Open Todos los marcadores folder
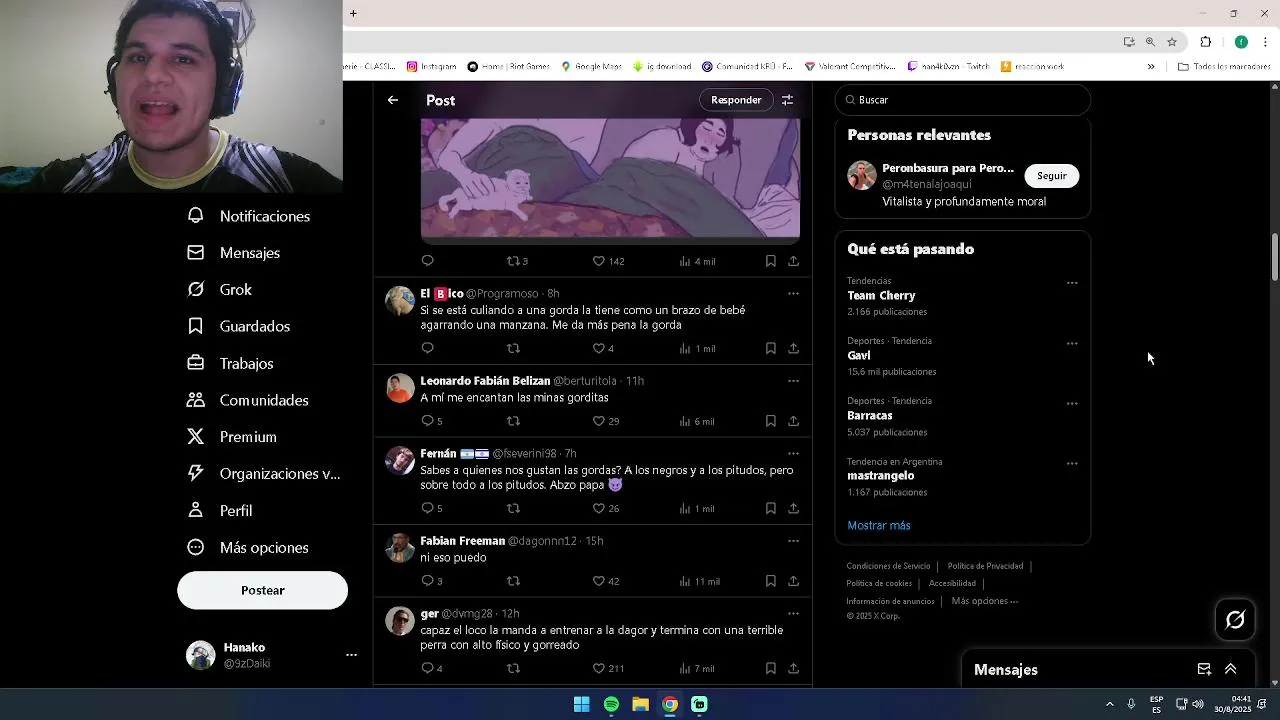The image size is (1280, 720). tap(1224, 67)
